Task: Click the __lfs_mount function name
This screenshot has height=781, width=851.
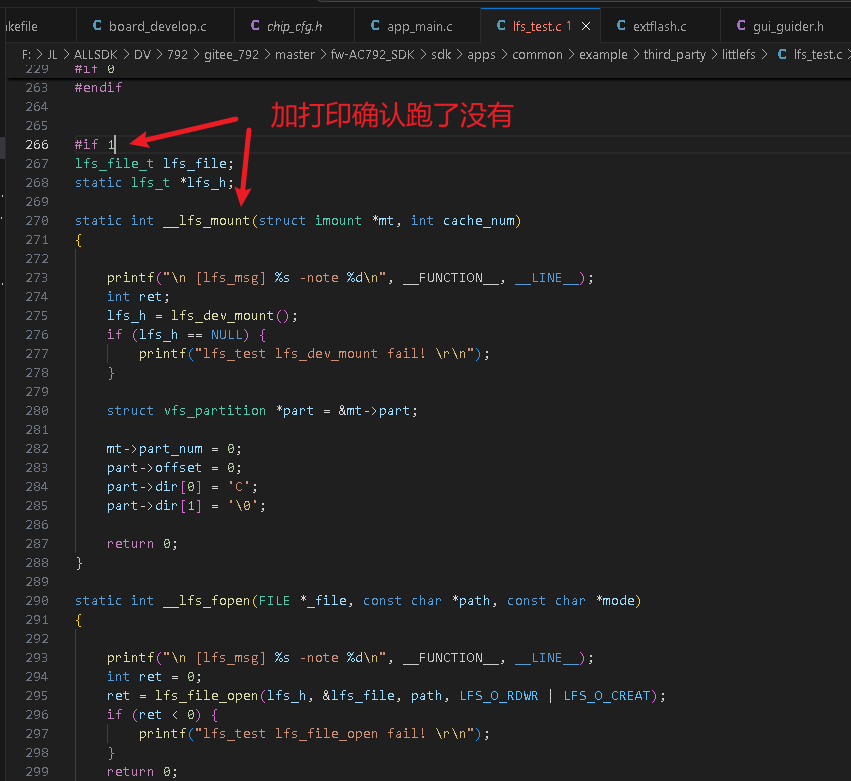Action: coord(207,221)
